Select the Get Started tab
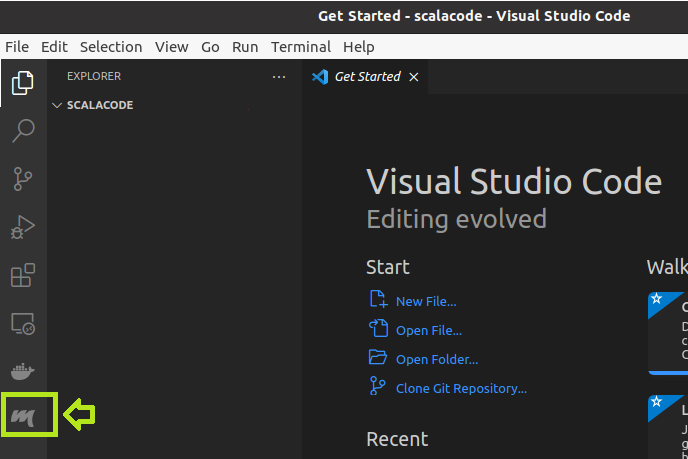 366,77
